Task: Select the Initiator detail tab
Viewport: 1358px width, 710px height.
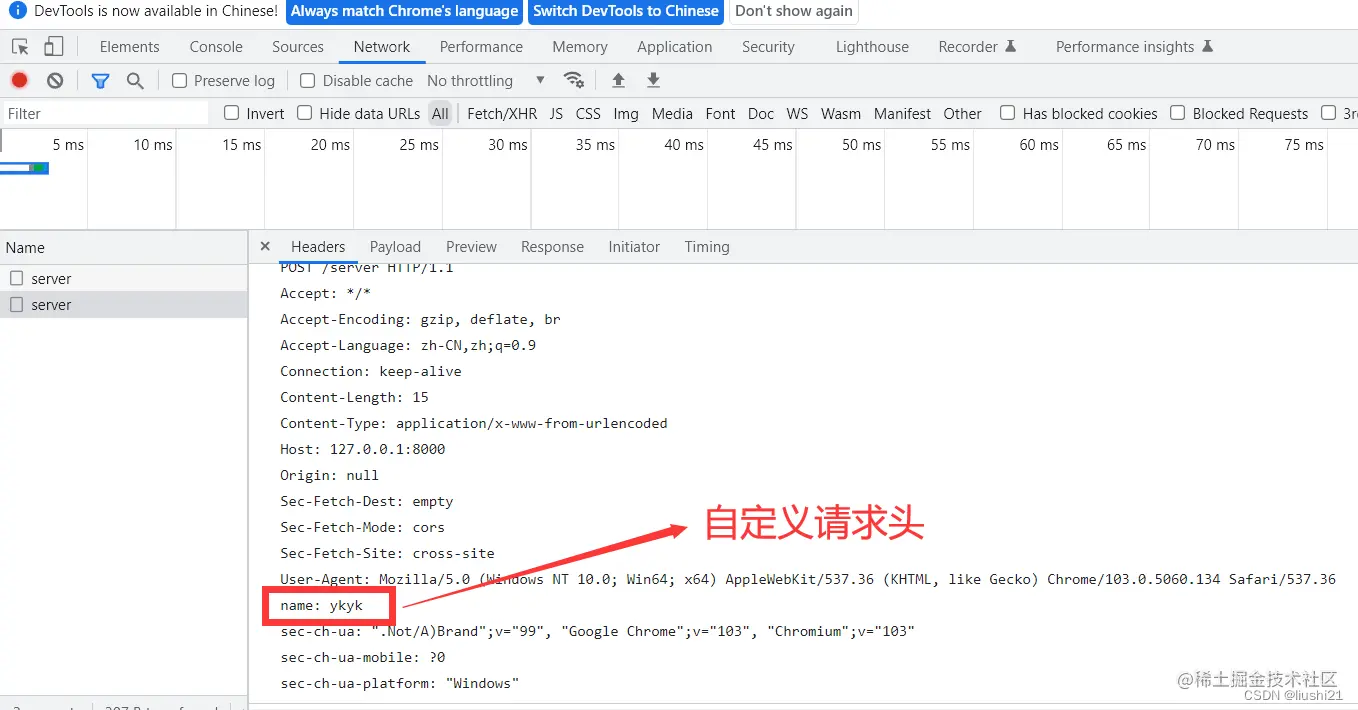Action: click(634, 247)
